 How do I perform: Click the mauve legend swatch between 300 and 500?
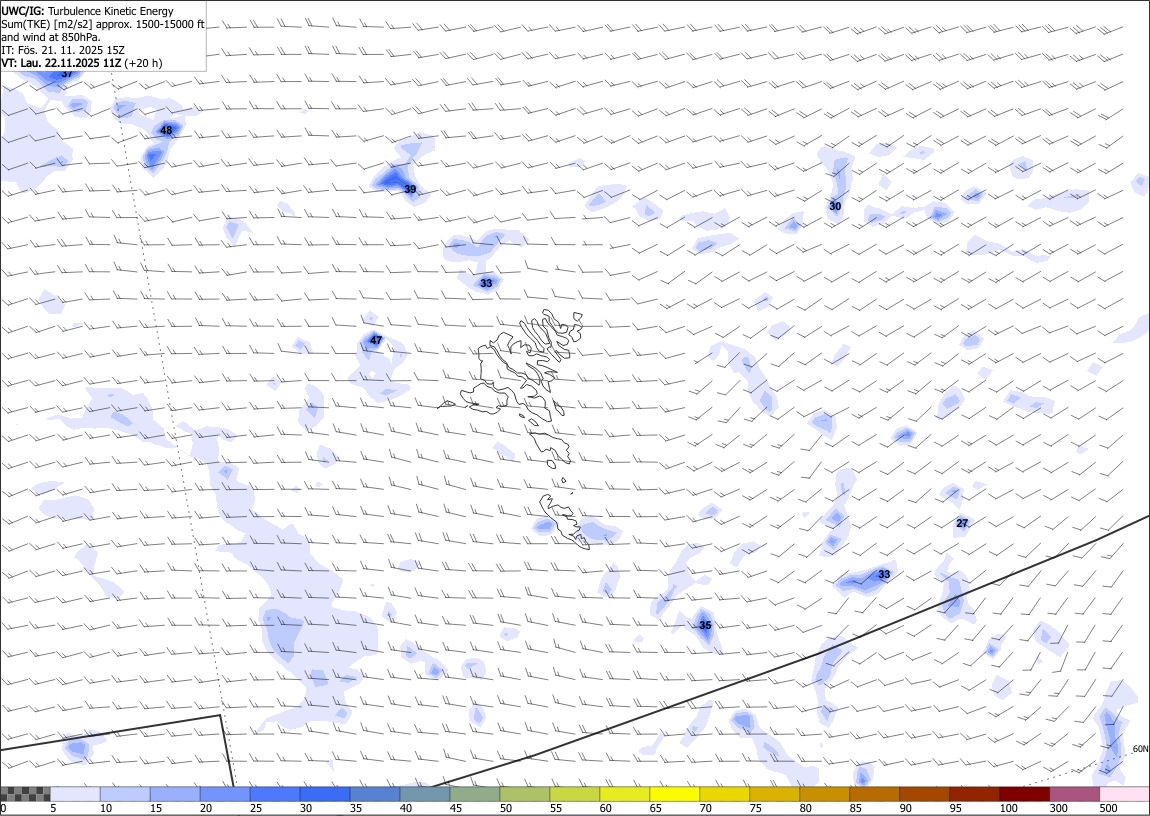tap(1074, 793)
